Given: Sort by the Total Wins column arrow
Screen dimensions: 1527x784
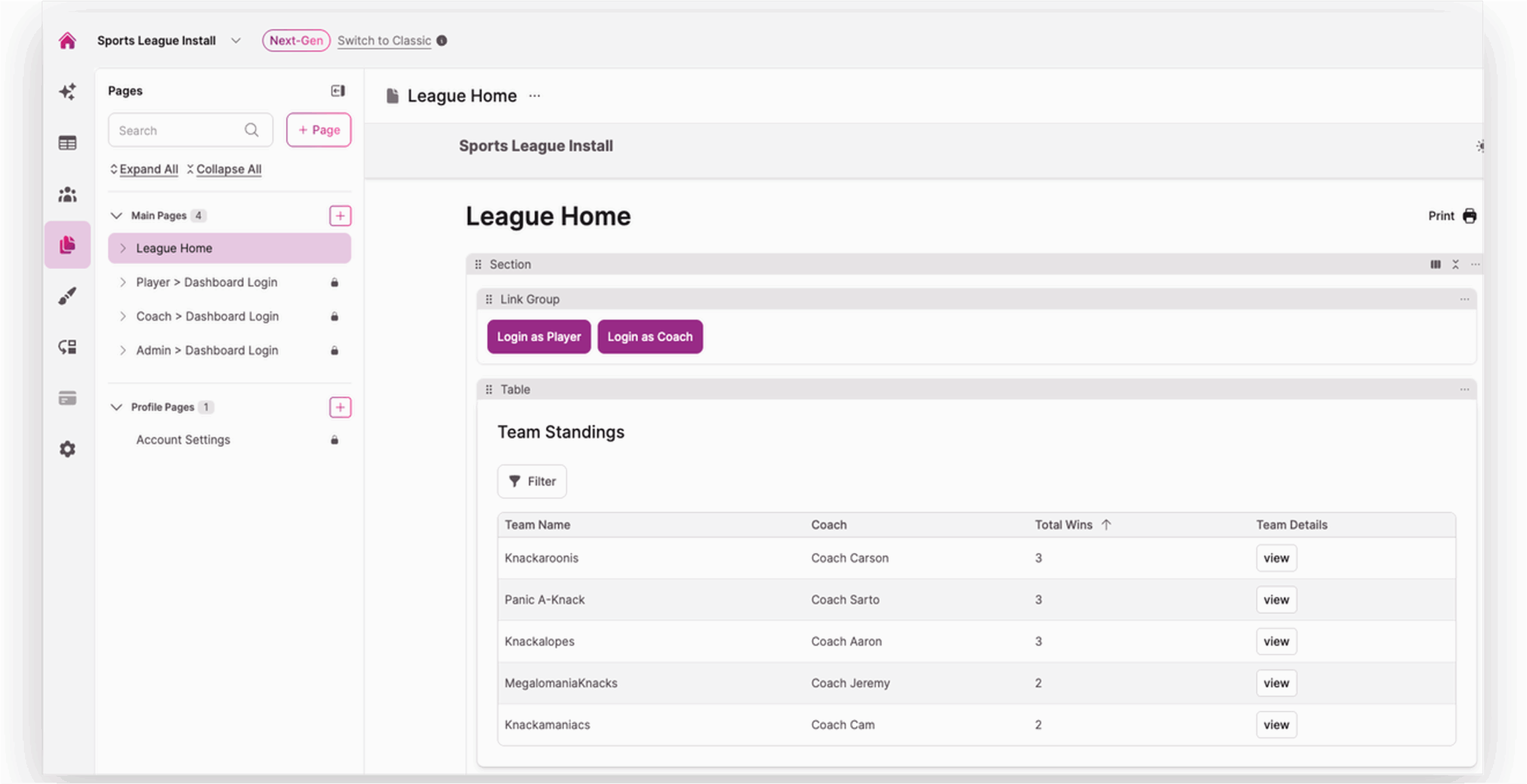Looking at the screenshot, I should point(1106,525).
